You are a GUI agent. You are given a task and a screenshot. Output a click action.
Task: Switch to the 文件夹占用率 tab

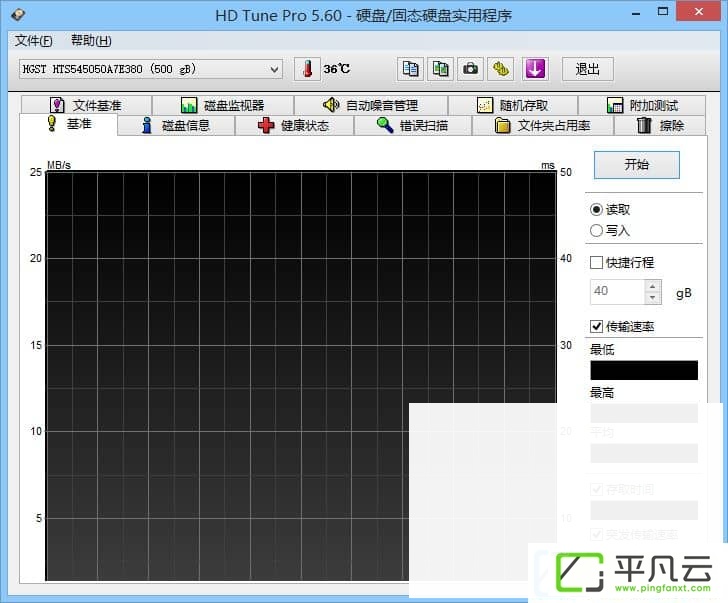pos(543,125)
